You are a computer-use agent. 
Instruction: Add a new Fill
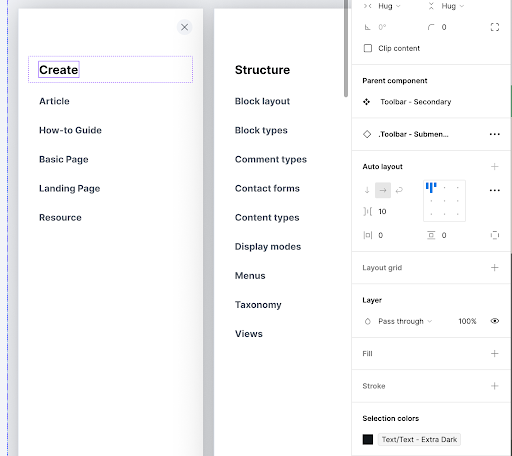click(495, 353)
